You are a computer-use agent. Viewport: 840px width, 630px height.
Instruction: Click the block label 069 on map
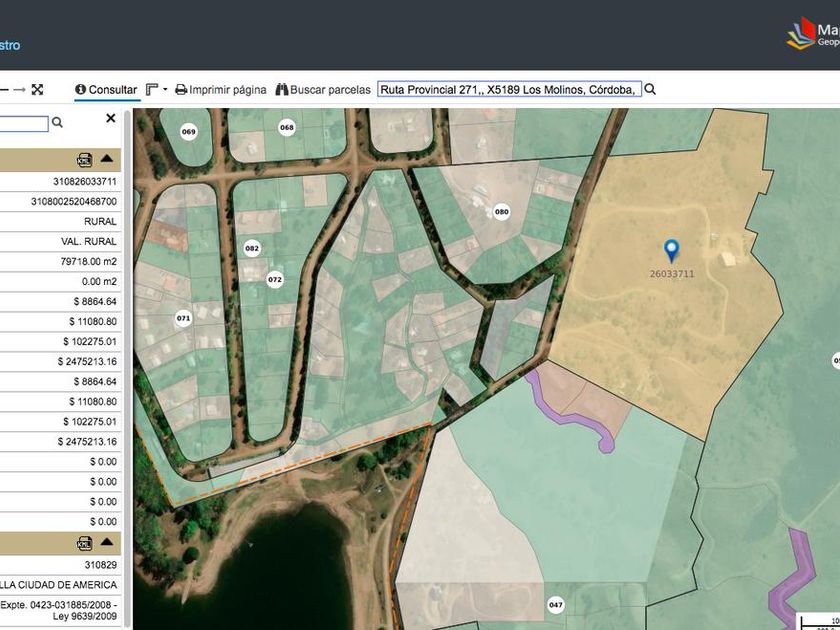188,132
